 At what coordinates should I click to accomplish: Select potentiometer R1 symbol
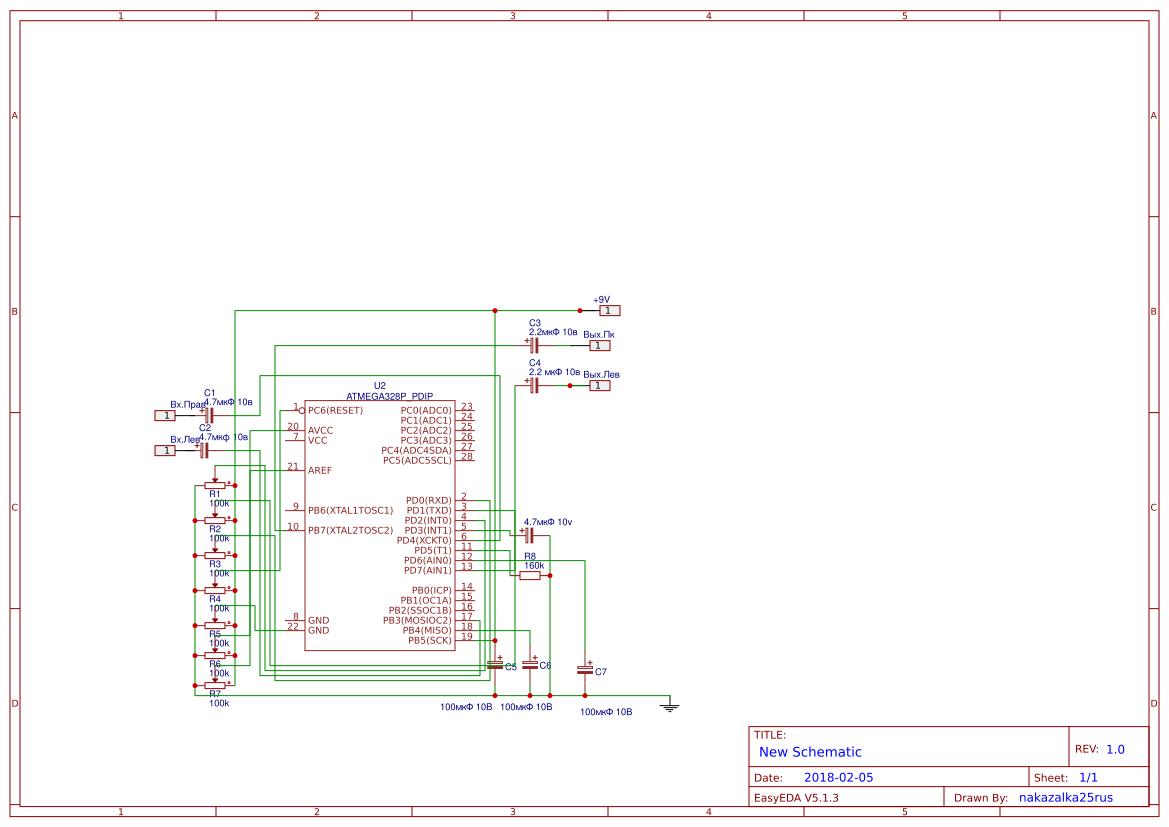[215, 483]
